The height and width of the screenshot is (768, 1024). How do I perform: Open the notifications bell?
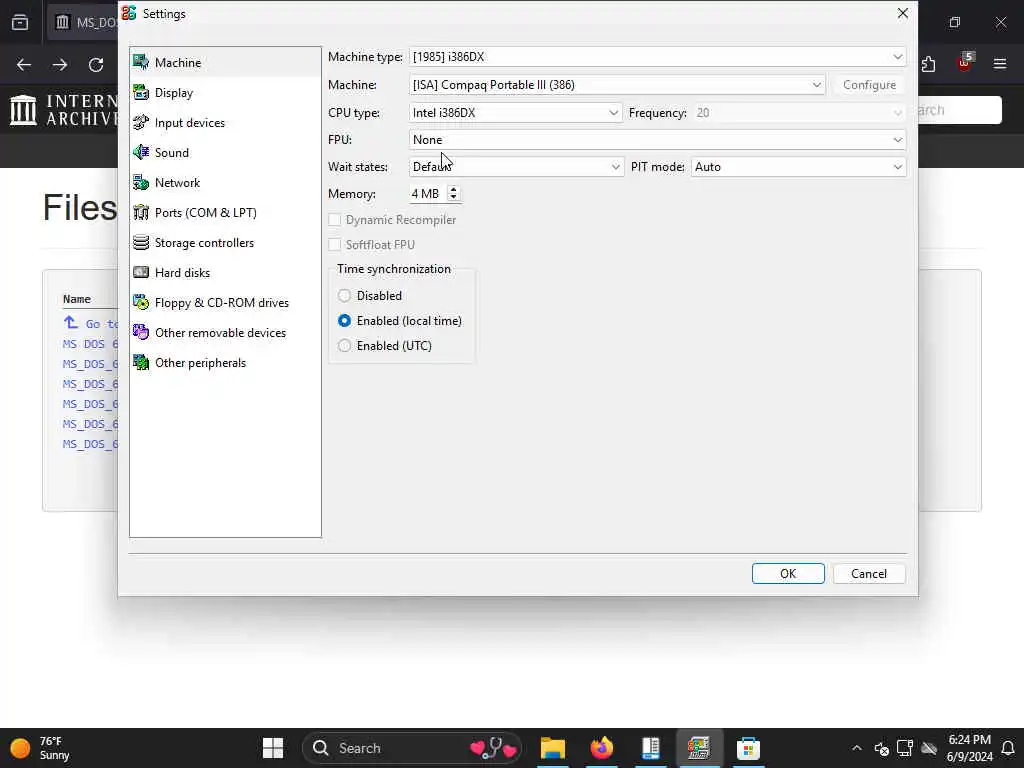[1008, 748]
